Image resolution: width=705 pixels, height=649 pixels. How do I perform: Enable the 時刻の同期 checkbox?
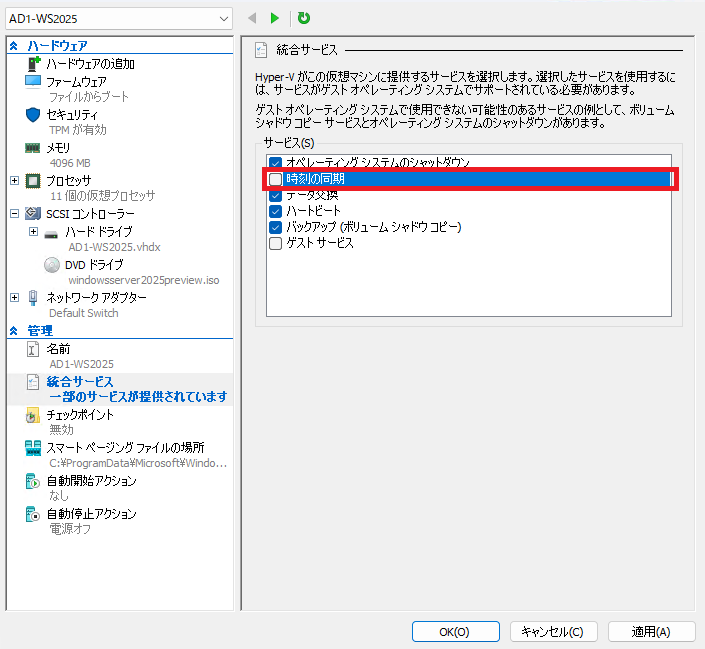point(275,179)
